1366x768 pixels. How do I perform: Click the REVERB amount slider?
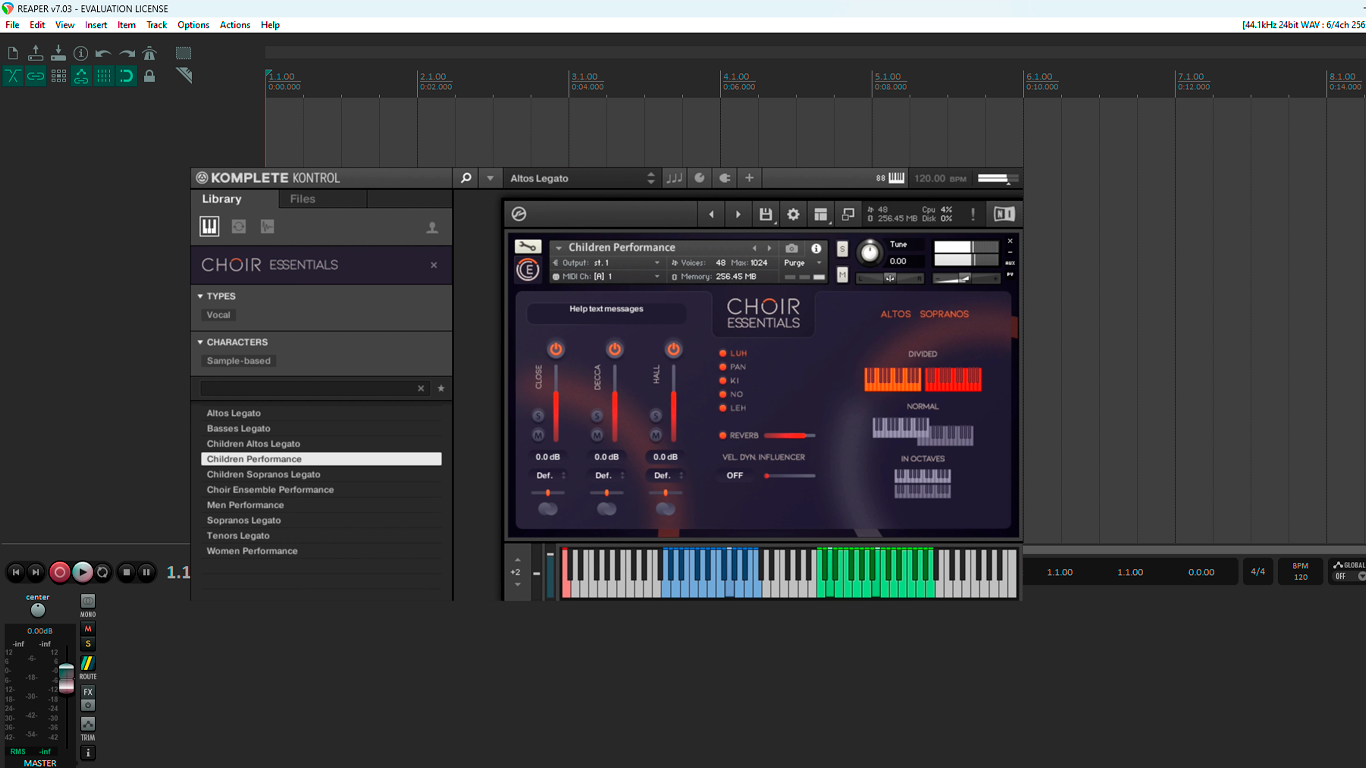click(790, 436)
